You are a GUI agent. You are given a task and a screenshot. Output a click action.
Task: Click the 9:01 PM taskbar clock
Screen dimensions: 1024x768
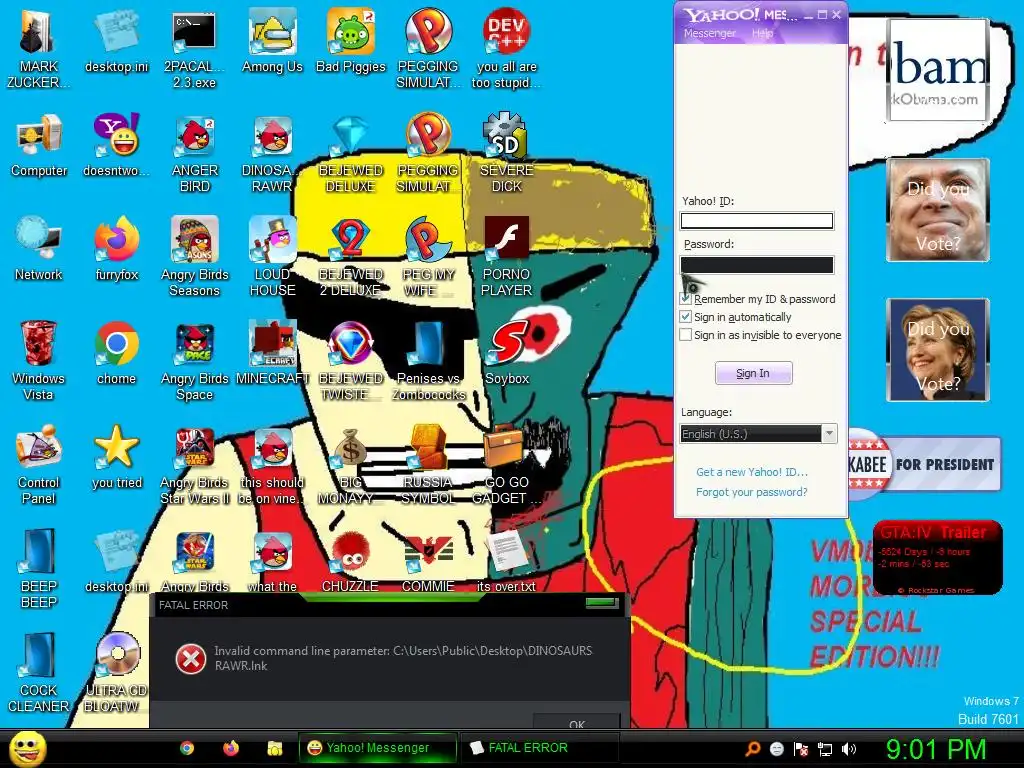click(936, 749)
